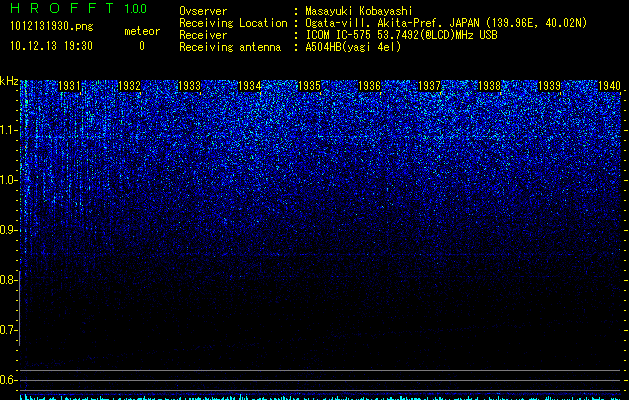Viewport: 629px width, 400px height.
Task: Click the Ovserver label
Action: click(203, 11)
